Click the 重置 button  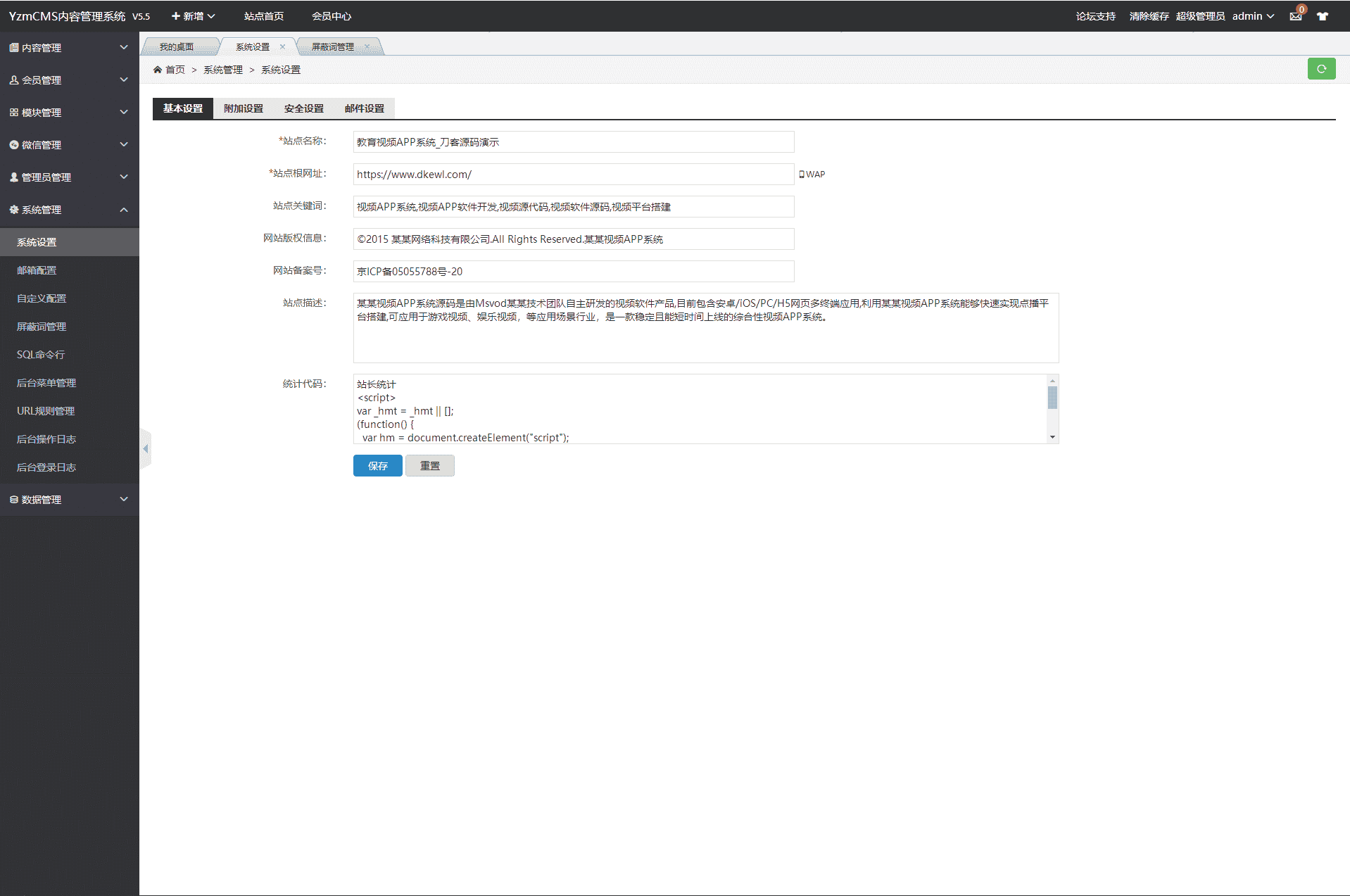[x=430, y=466]
